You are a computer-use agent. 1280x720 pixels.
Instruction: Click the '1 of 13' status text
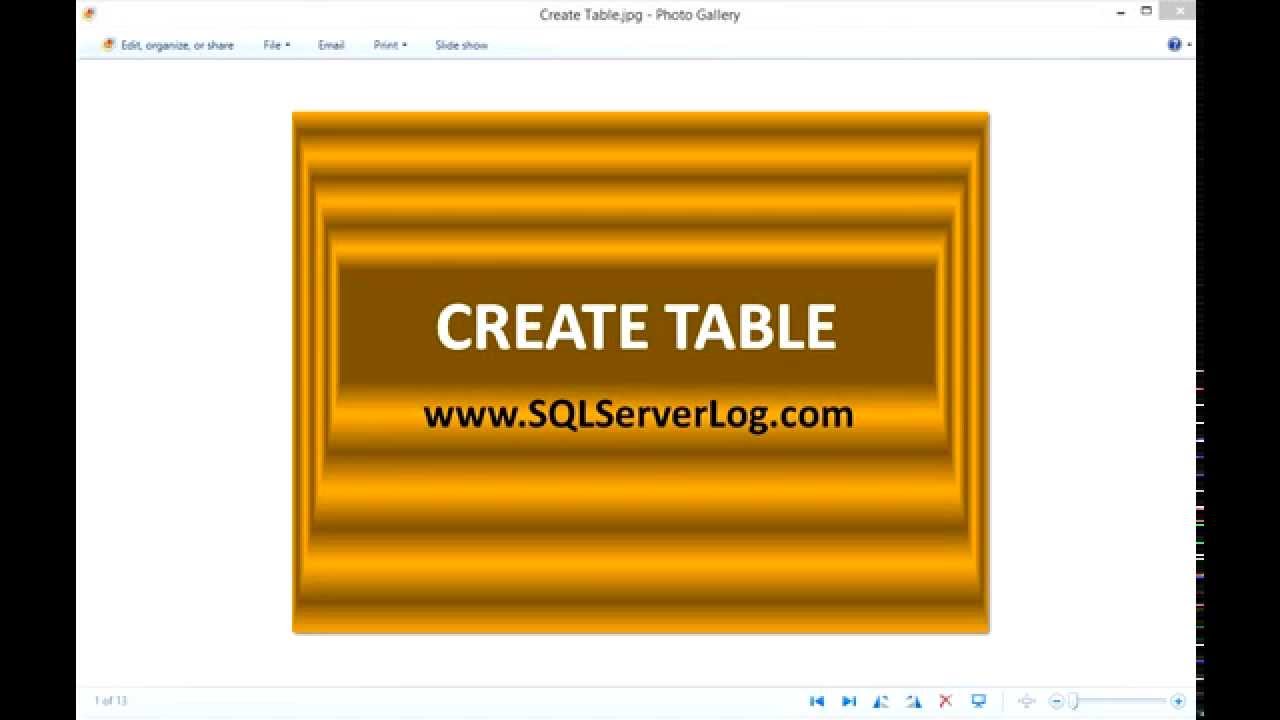click(110, 701)
